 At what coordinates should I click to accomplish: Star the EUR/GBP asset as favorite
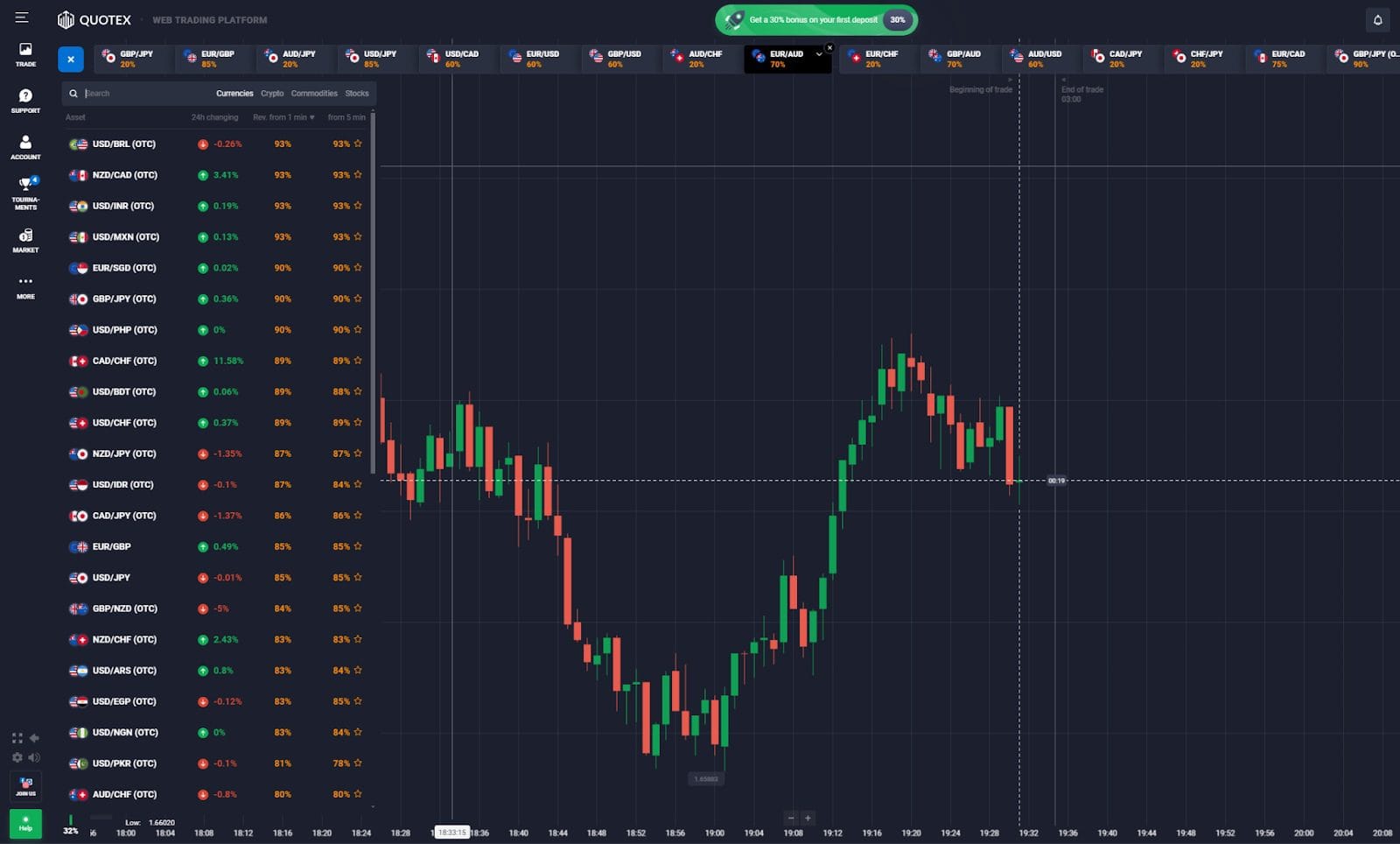[x=358, y=546]
